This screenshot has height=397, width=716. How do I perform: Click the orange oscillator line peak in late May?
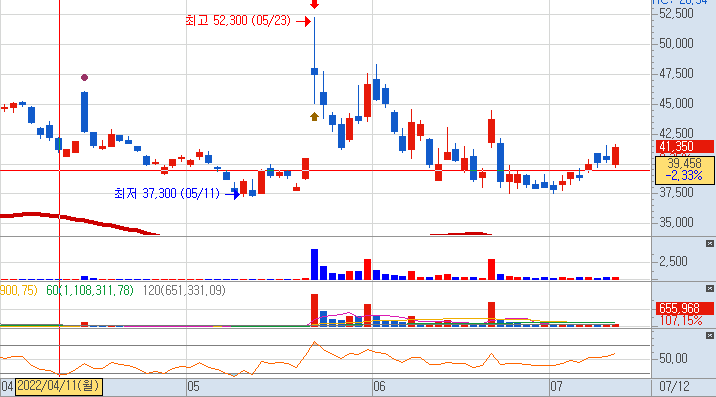point(314,342)
